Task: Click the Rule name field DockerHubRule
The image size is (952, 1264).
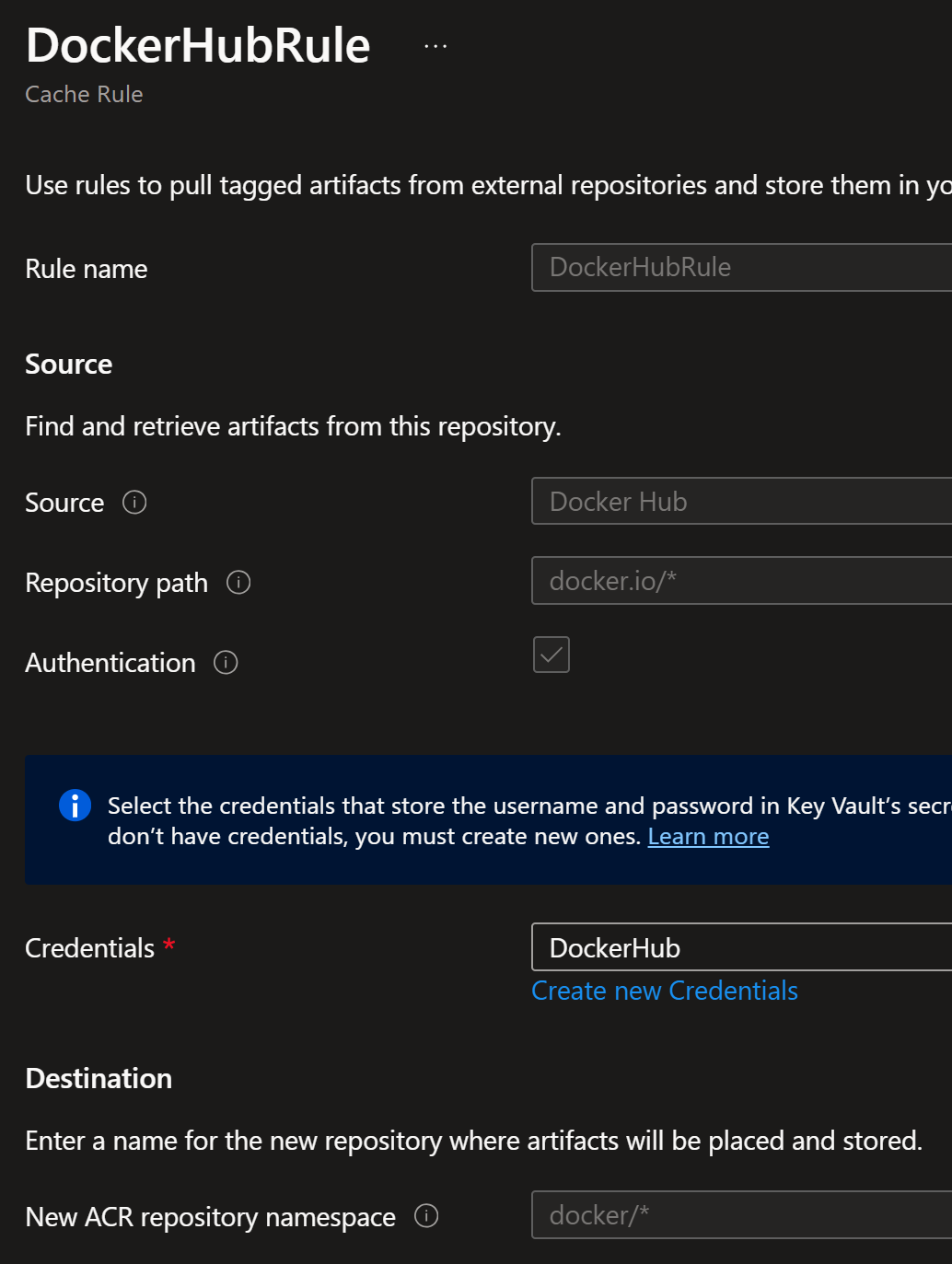Action: click(x=742, y=267)
